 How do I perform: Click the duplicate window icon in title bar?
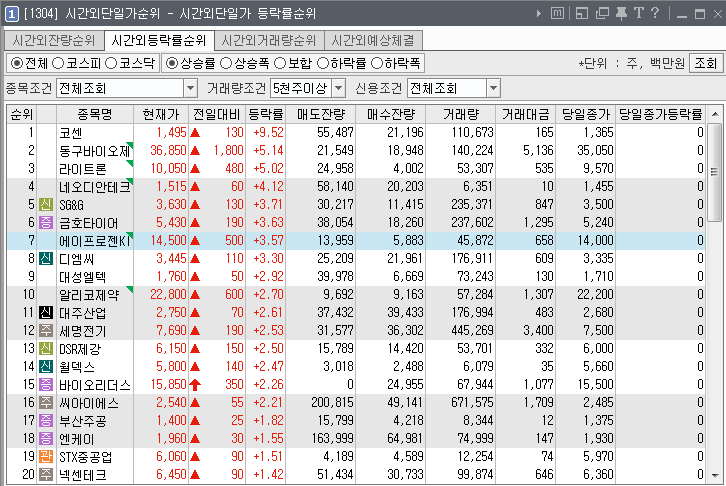602,13
